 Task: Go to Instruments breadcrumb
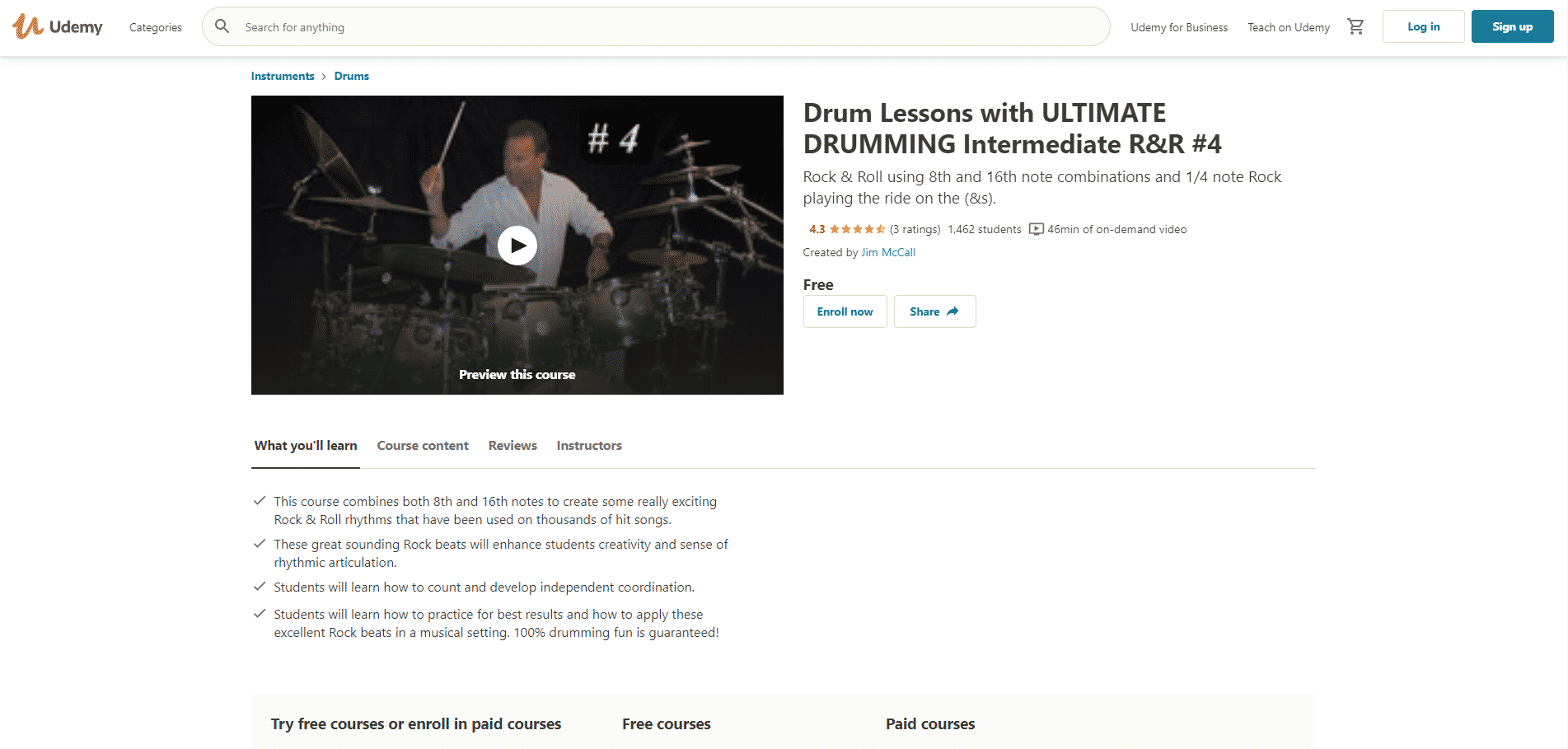(283, 76)
